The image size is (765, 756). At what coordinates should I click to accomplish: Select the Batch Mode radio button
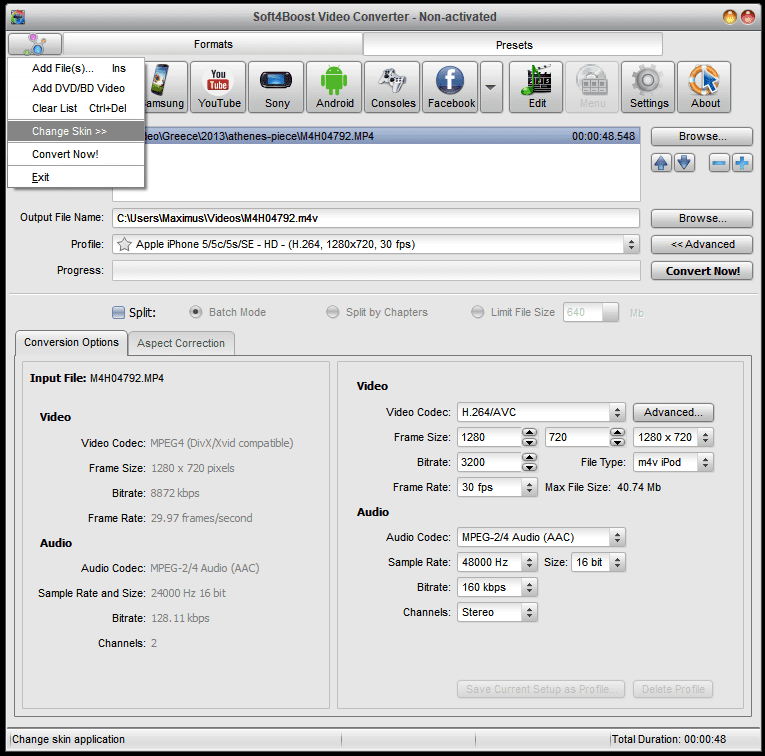[196, 312]
